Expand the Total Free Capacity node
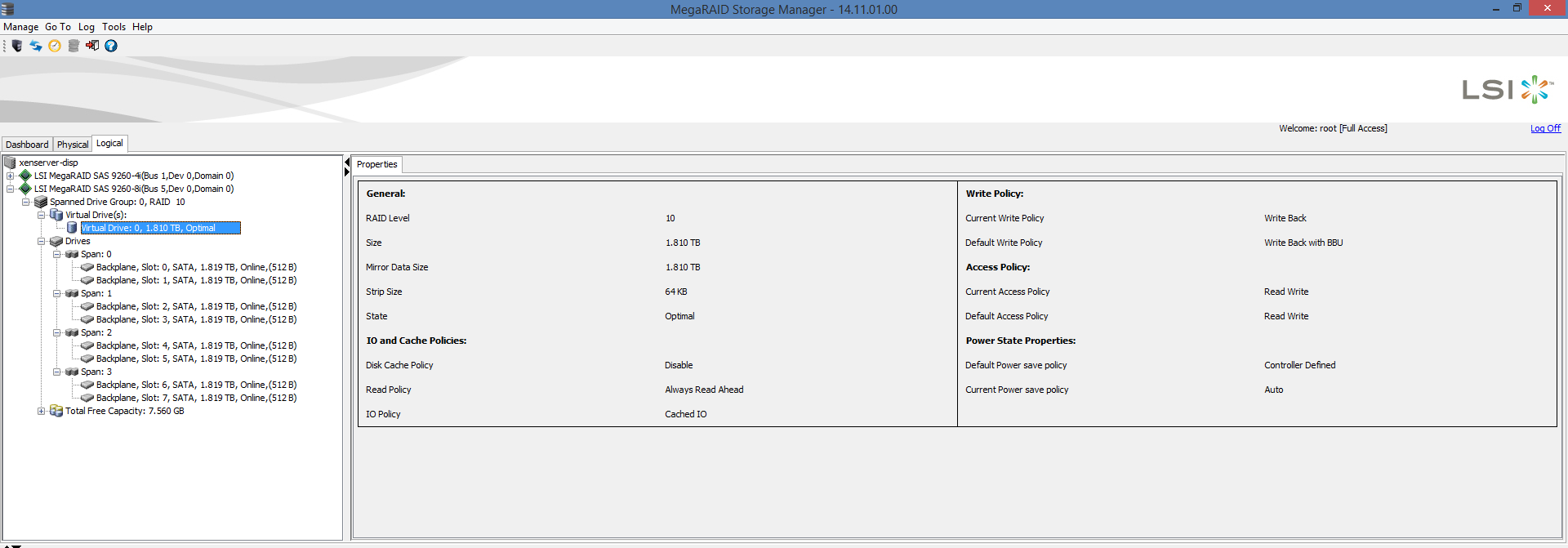Screen dimensions: 1568x548 click(41, 411)
